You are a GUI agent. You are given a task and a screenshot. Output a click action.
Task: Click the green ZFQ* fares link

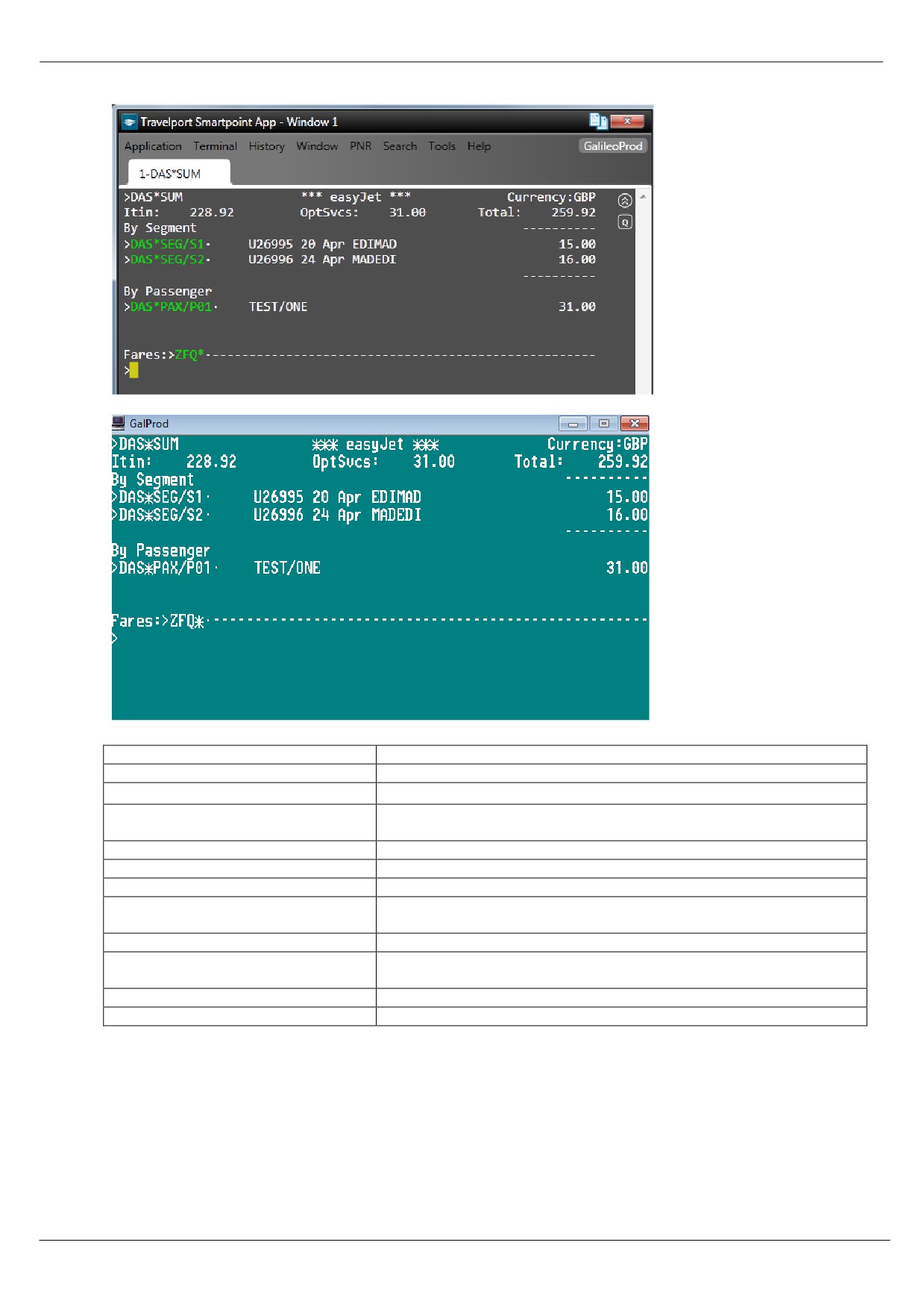point(189,354)
